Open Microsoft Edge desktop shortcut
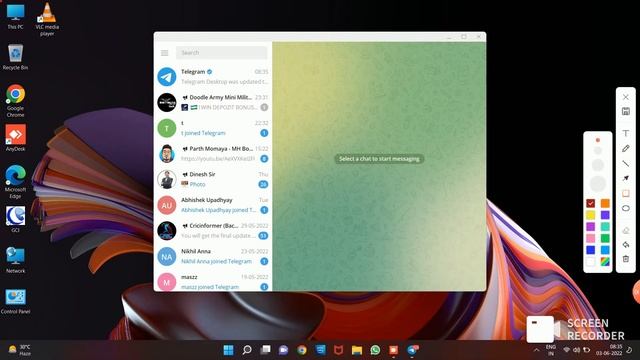This screenshot has width=640, height=360. click(x=16, y=182)
